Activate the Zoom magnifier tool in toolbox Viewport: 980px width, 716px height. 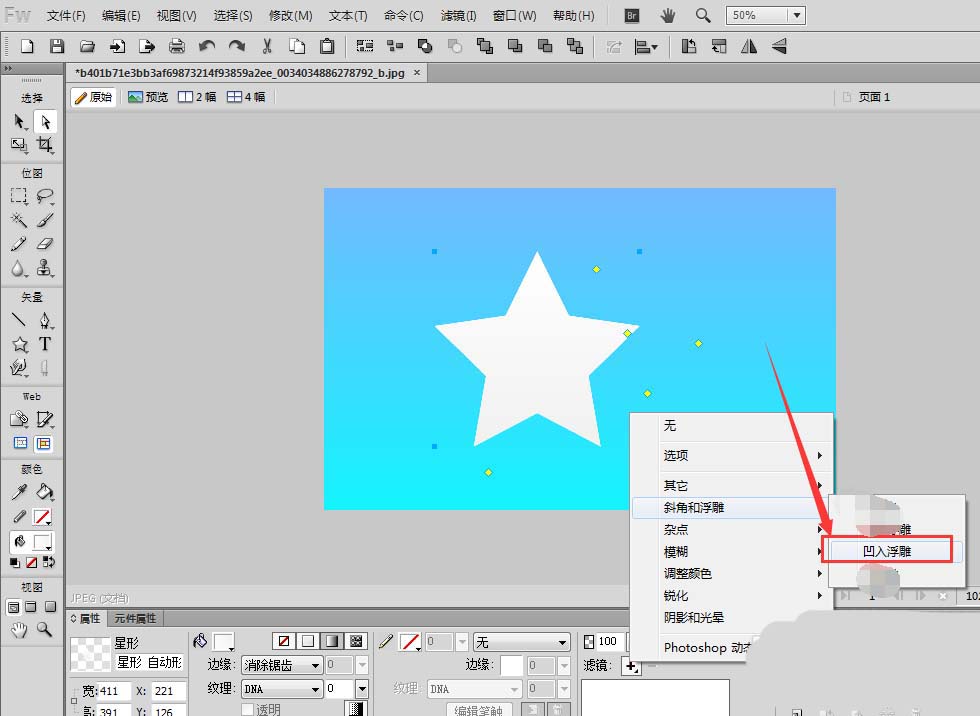click(45, 630)
